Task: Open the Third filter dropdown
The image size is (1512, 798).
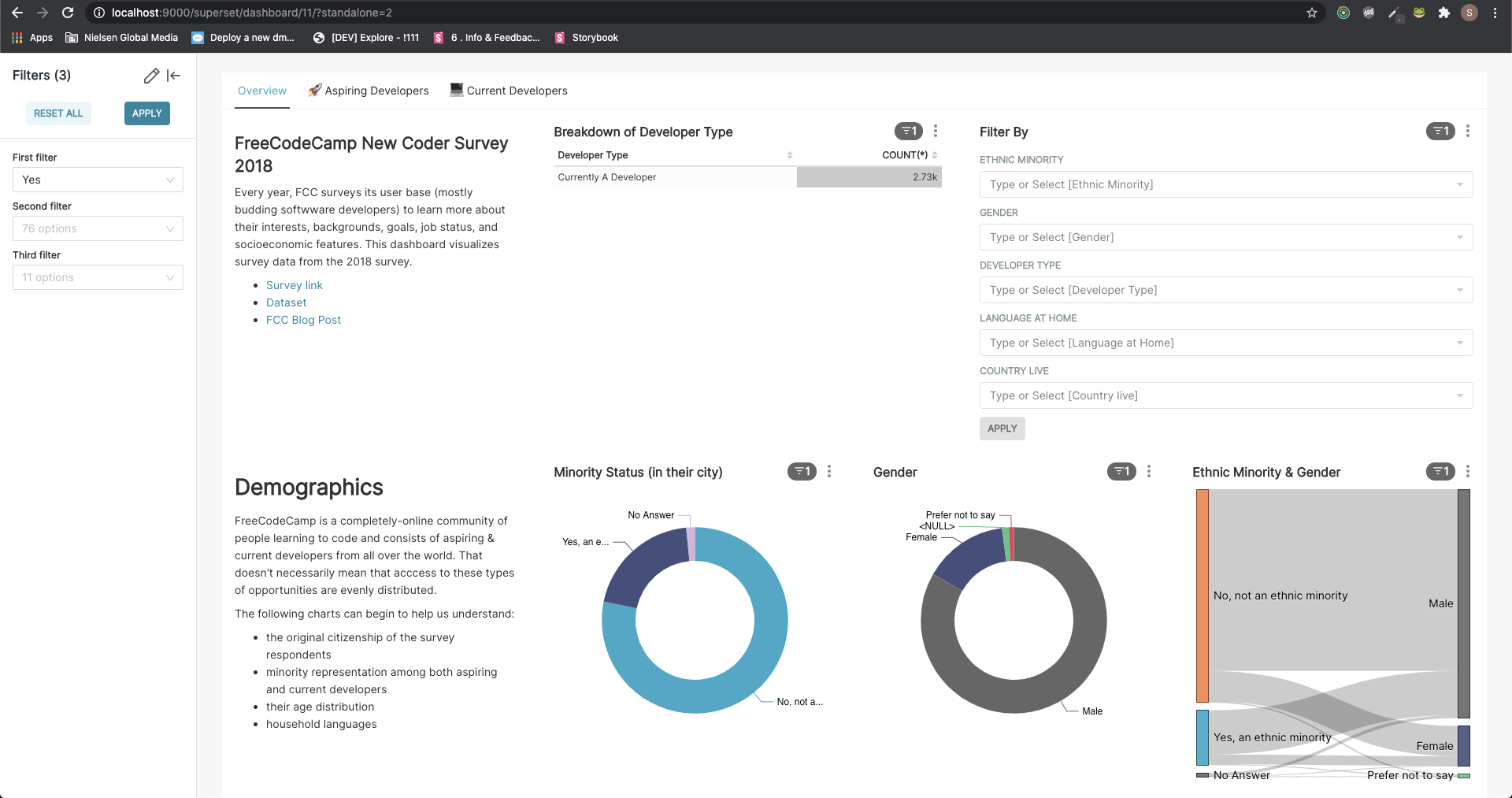Action: 98,277
